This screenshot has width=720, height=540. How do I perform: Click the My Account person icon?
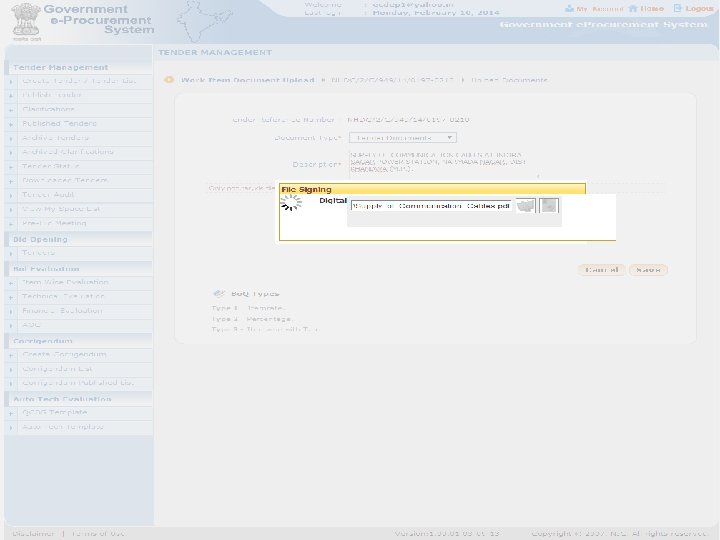pyautogui.click(x=569, y=8)
